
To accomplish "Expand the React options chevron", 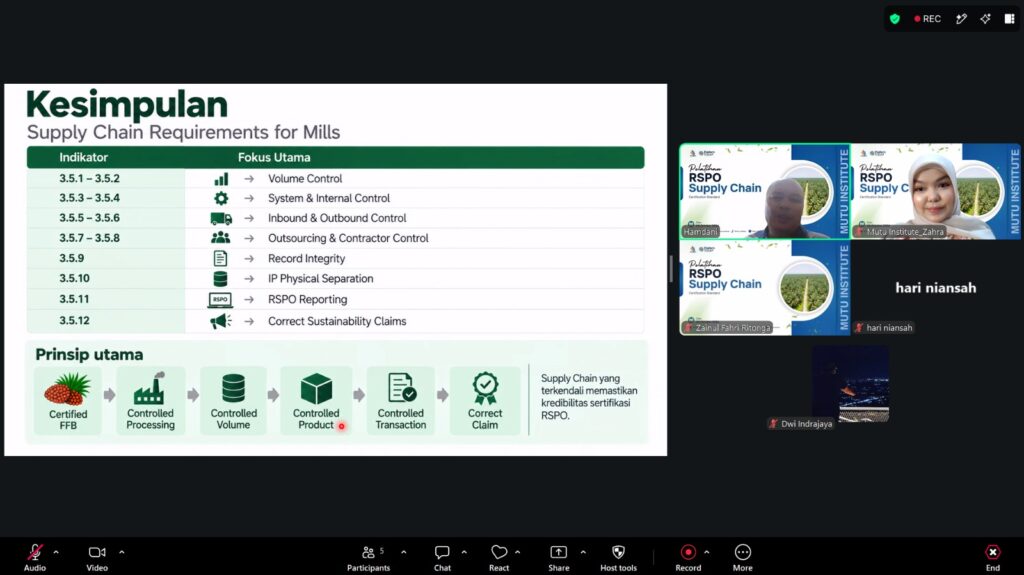I will coord(517,552).
